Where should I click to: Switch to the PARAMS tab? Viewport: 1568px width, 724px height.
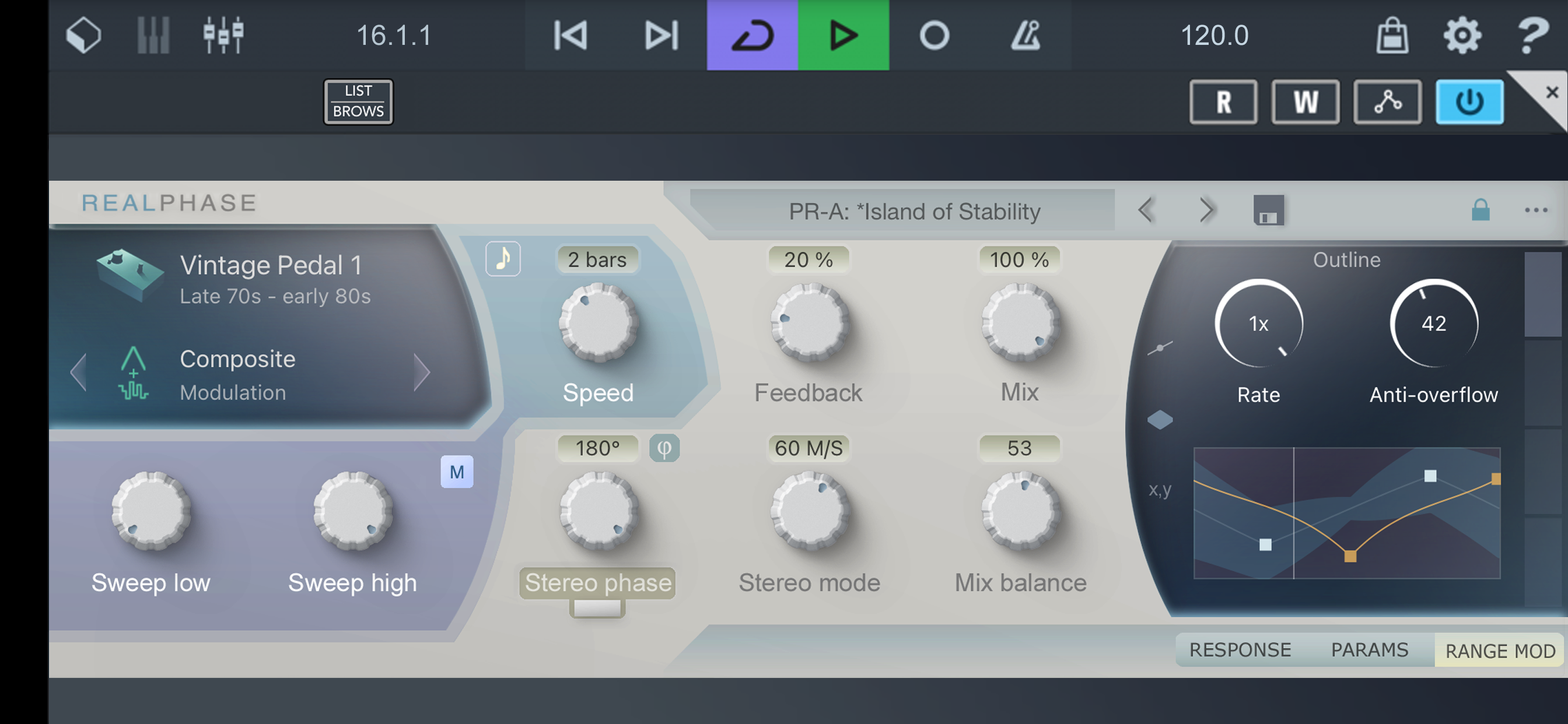1370,650
